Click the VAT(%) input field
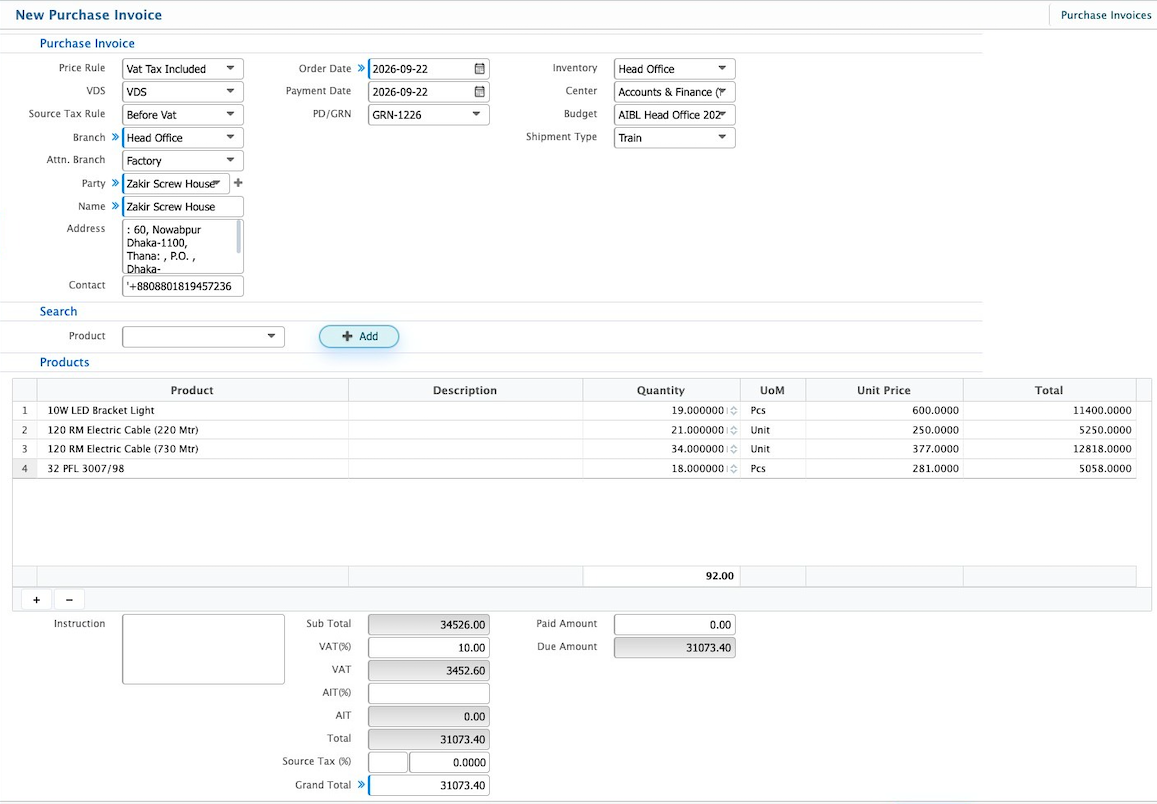 pos(429,648)
